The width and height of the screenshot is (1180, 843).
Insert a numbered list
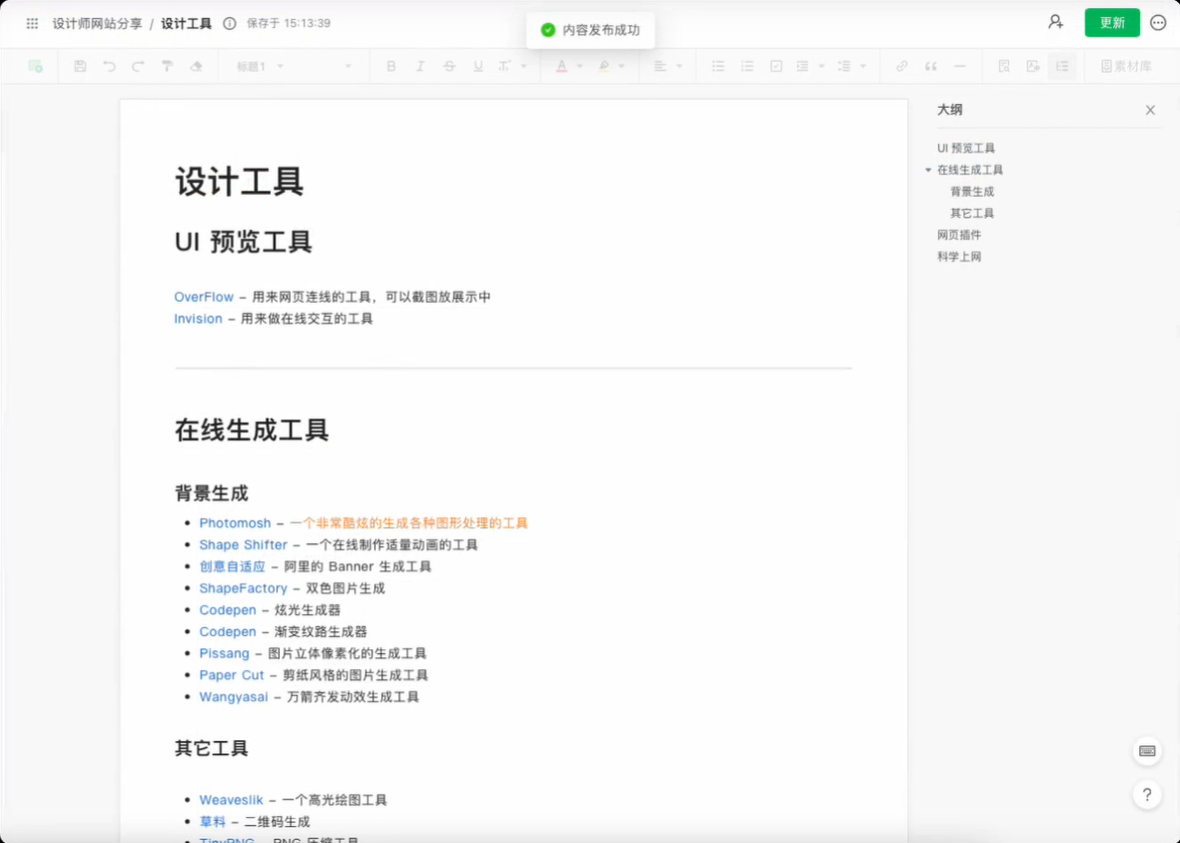tap(747, 66)
